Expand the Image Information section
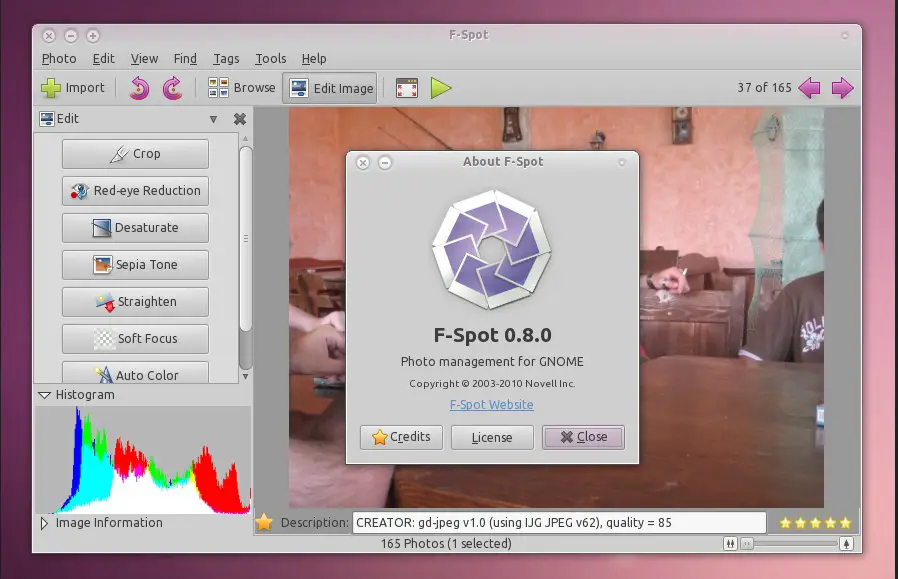 pyautogui.click(x=44, y=523)
